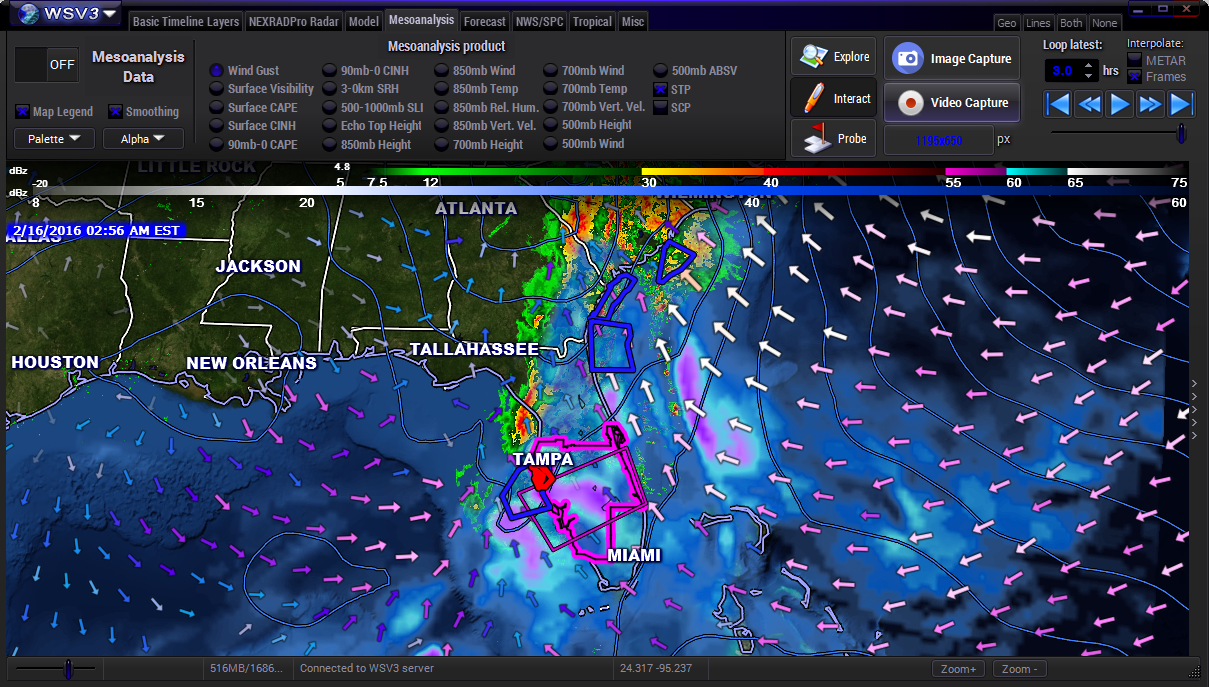Open the Forecast tab
The height and width of the screenshot is (687, 1209).
(x=485, y=22)
